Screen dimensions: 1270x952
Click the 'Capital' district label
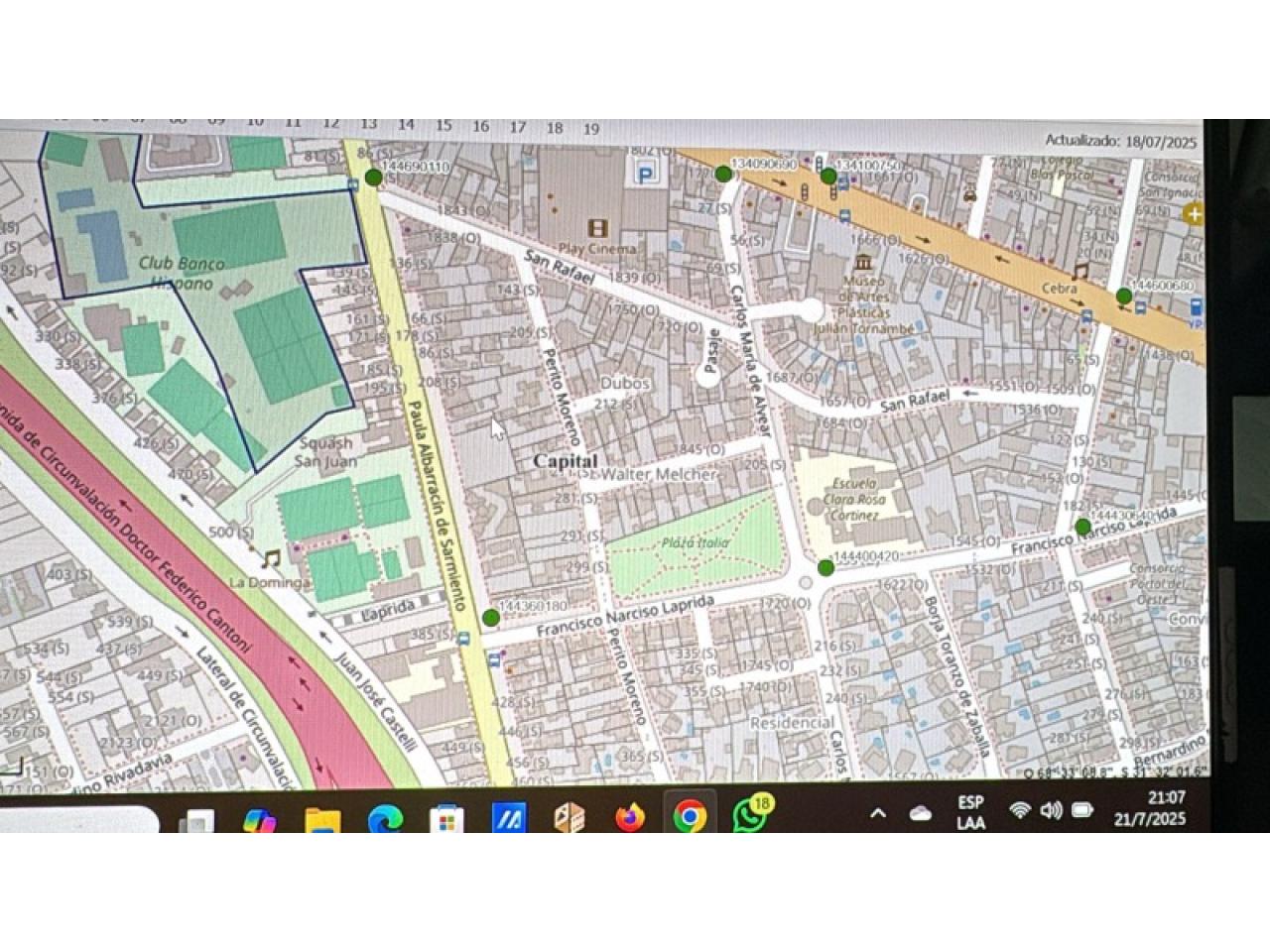coord(566,461)
